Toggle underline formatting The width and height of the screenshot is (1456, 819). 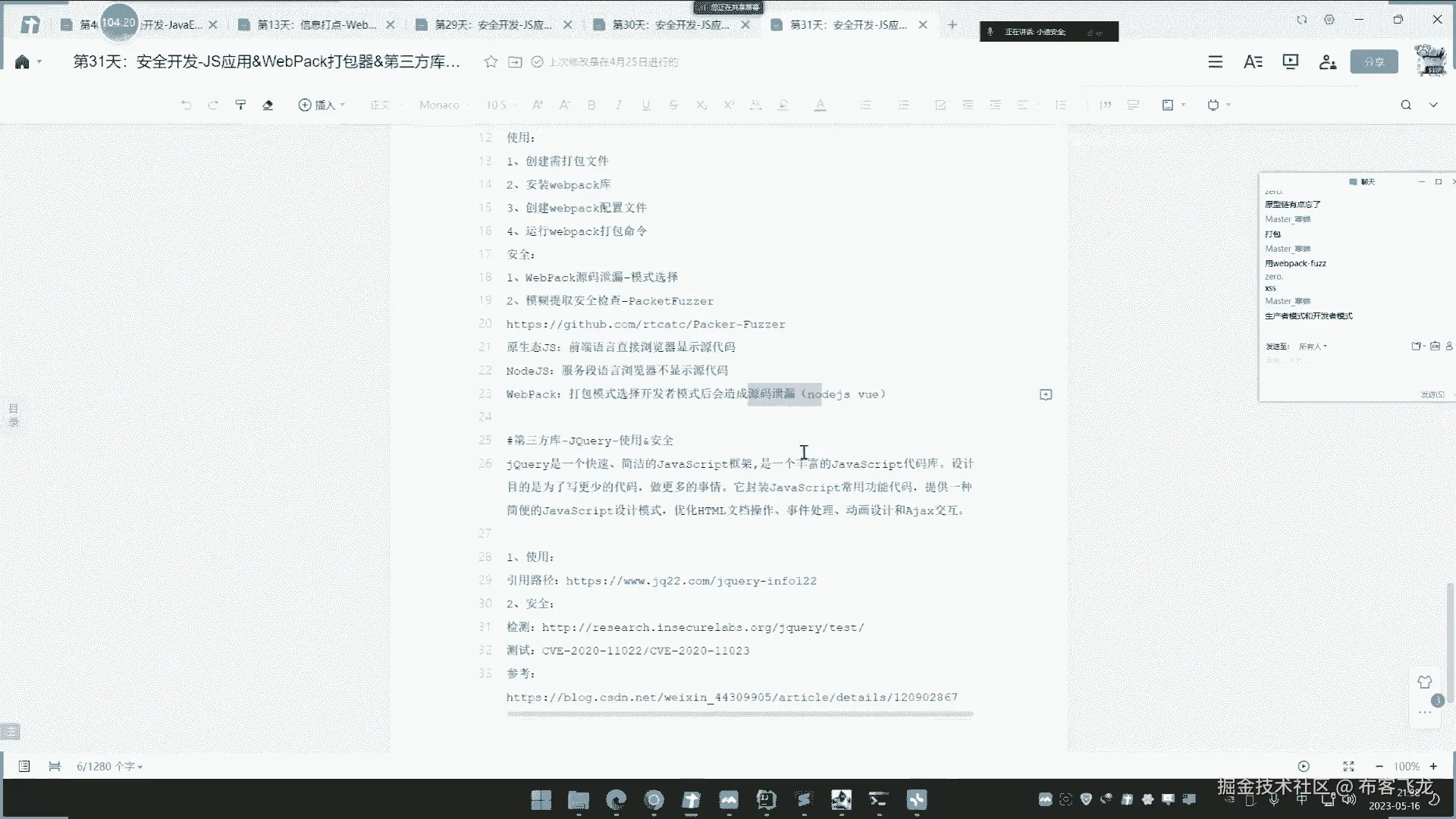click(645, 105)
